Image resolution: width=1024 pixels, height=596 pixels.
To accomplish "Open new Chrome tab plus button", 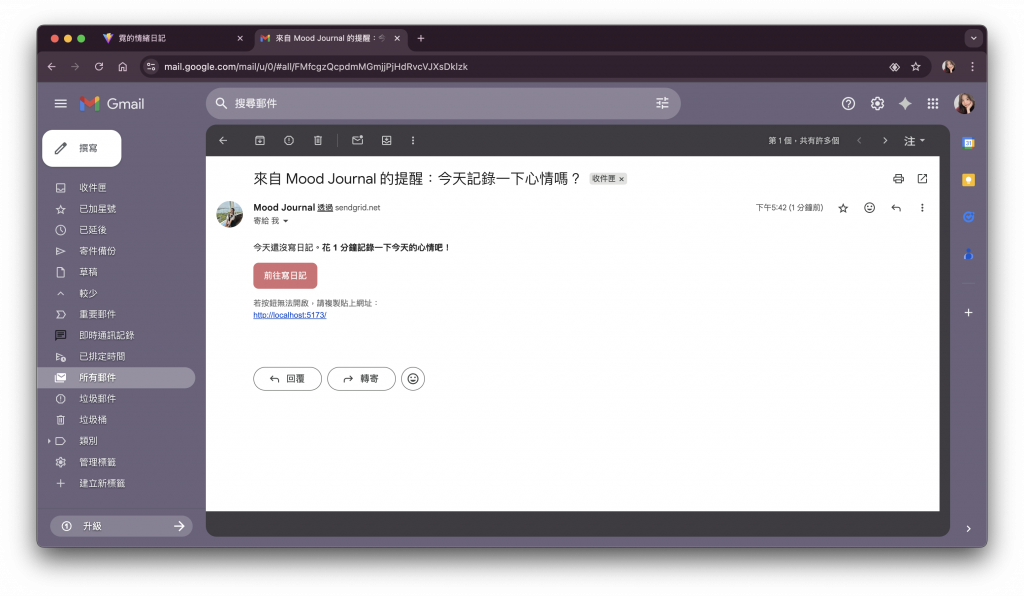I will 421,38.
